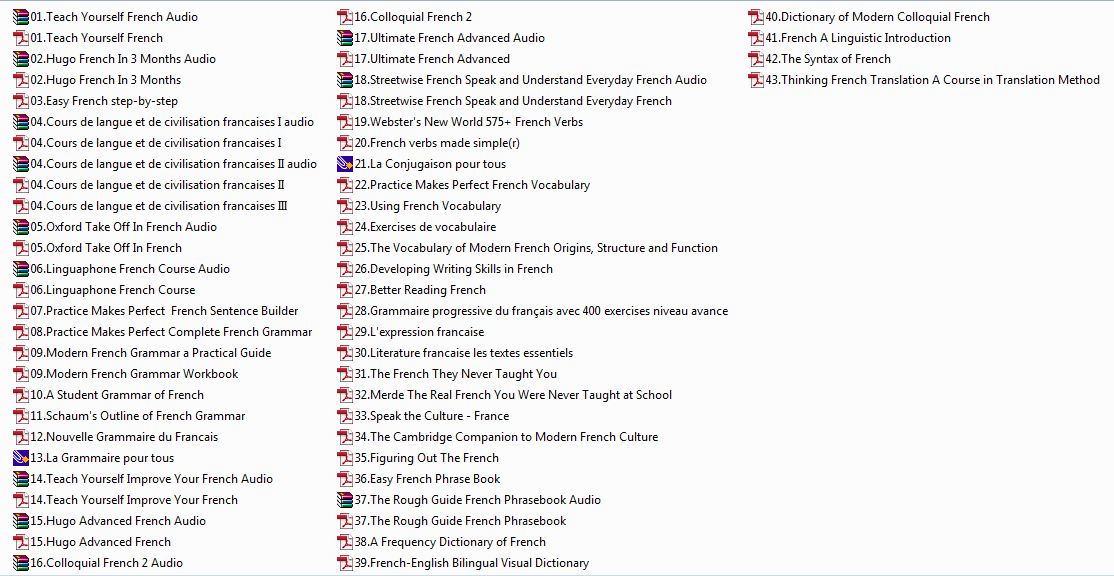Image resolution: width=1114 pixels, height=576 pixels.
Task: Select the file Modern French Grammar Workbook
Action: (x=142, y=374)
